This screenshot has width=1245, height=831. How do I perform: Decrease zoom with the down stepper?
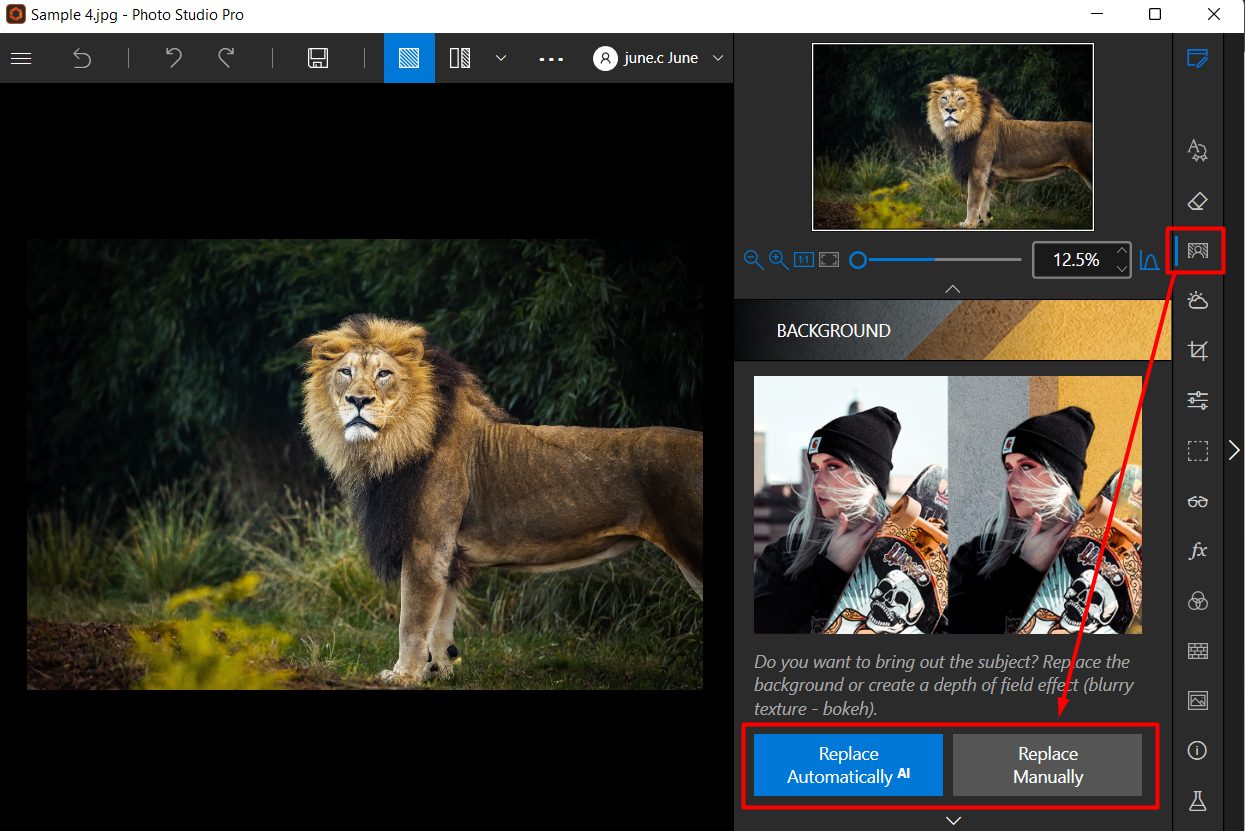[1122, 269]
